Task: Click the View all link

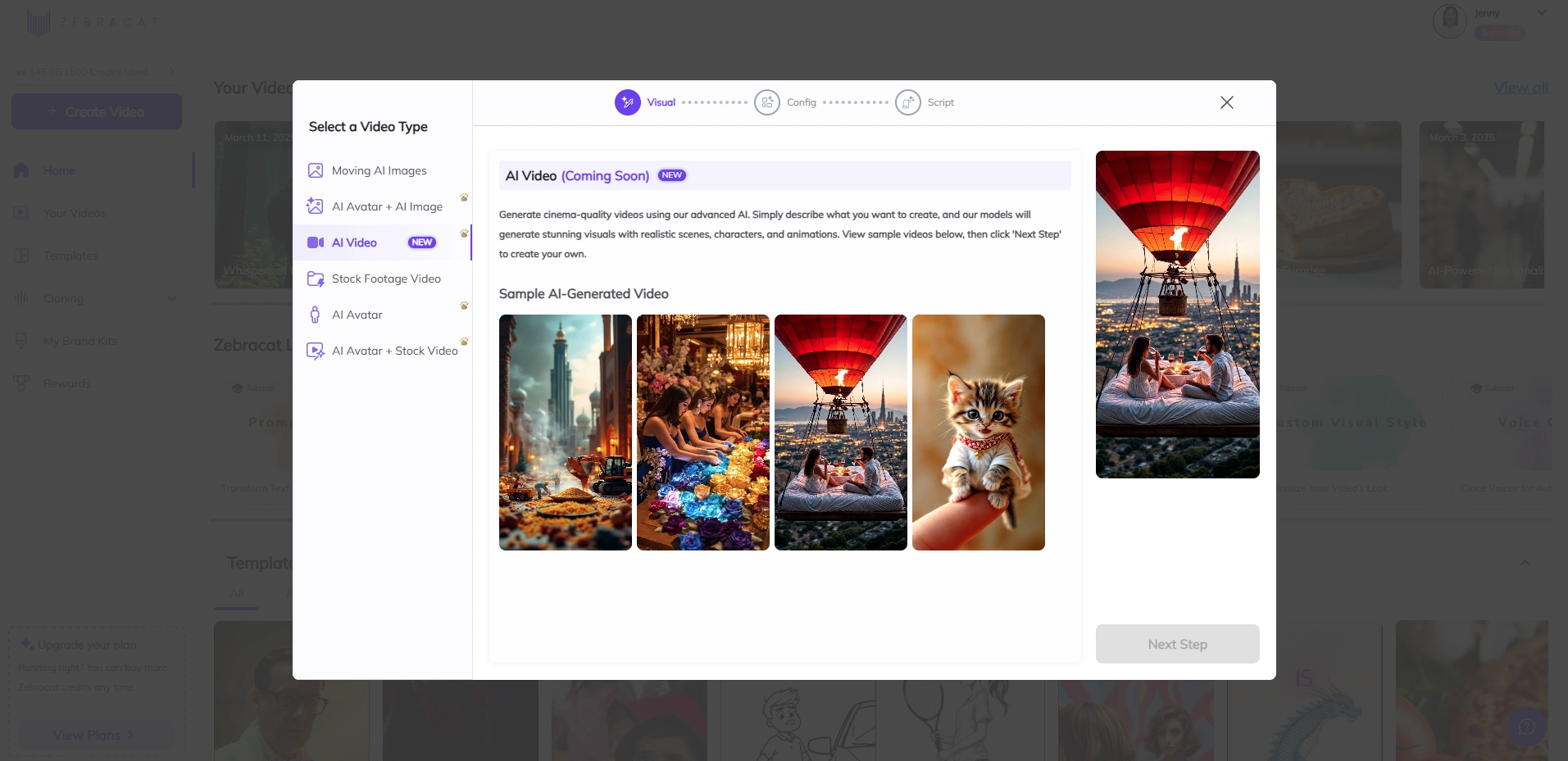Action: pos(1520,88)
